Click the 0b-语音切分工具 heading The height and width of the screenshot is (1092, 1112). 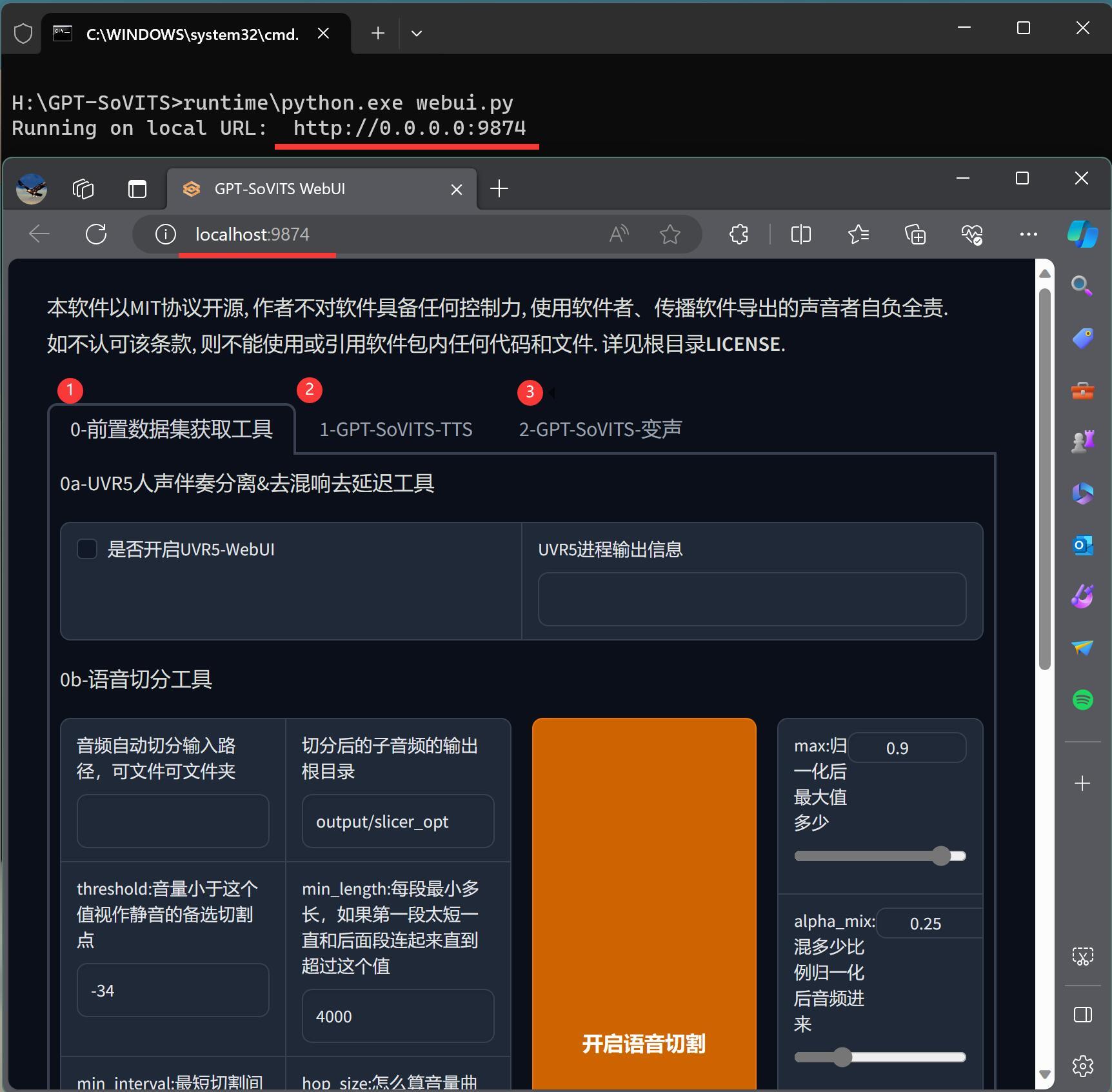pos(136,679)
